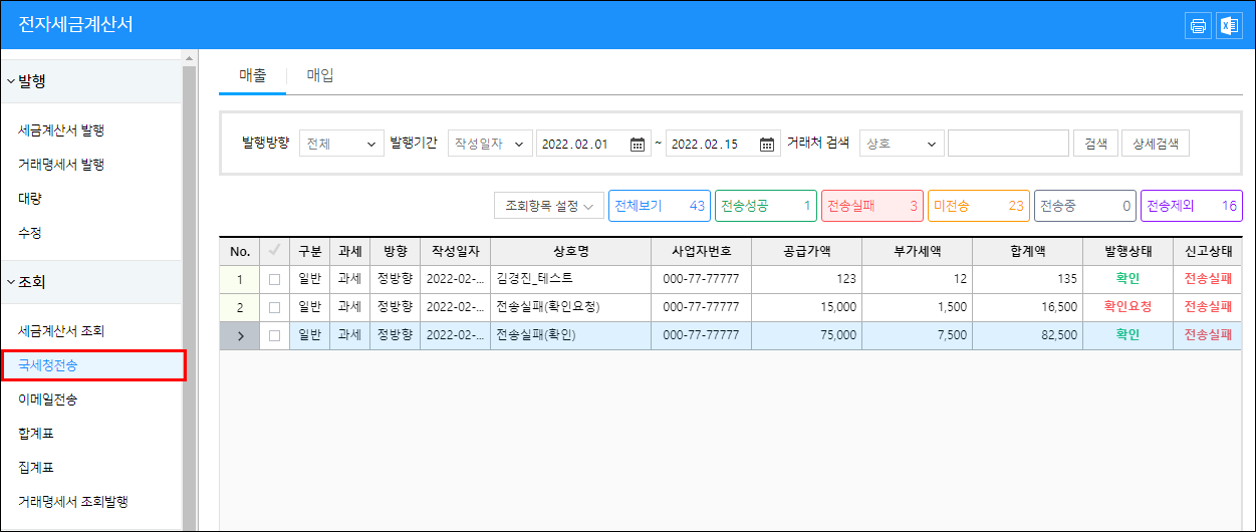
Task: Check the checkbox for row 1
Action: pyautogui.click(x=274, y=279)
